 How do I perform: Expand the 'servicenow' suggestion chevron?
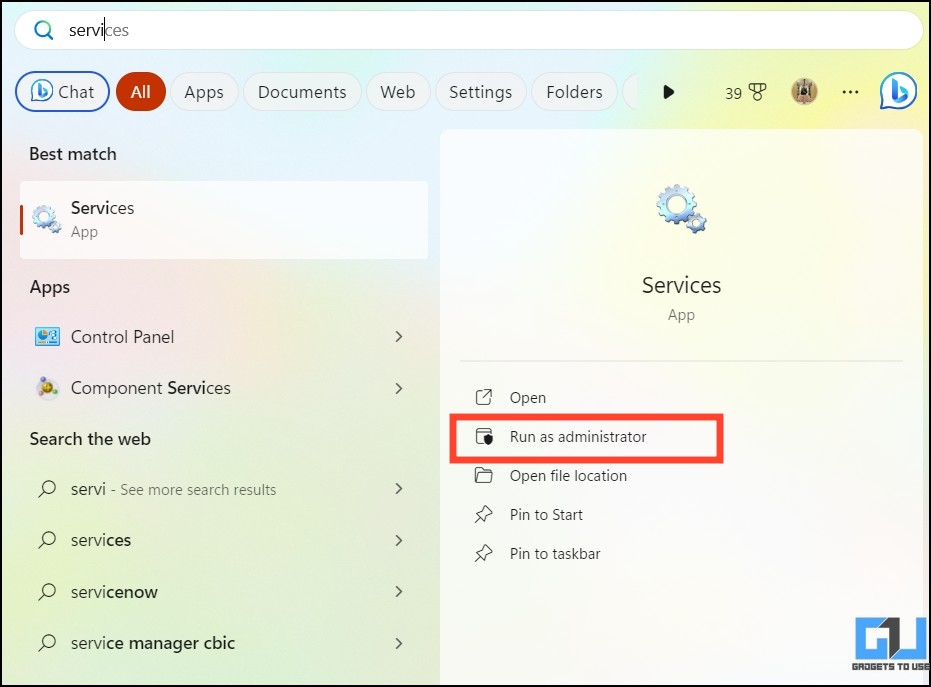tap(398, 591)
